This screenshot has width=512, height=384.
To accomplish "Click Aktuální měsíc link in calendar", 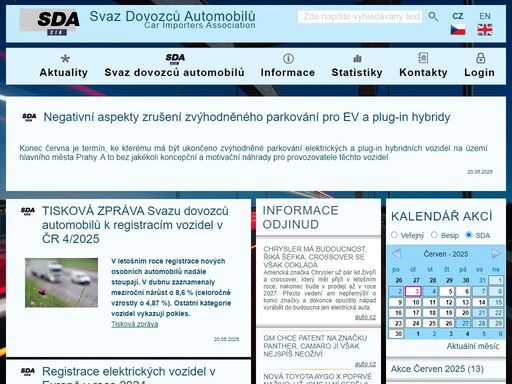I will [473, 346].
